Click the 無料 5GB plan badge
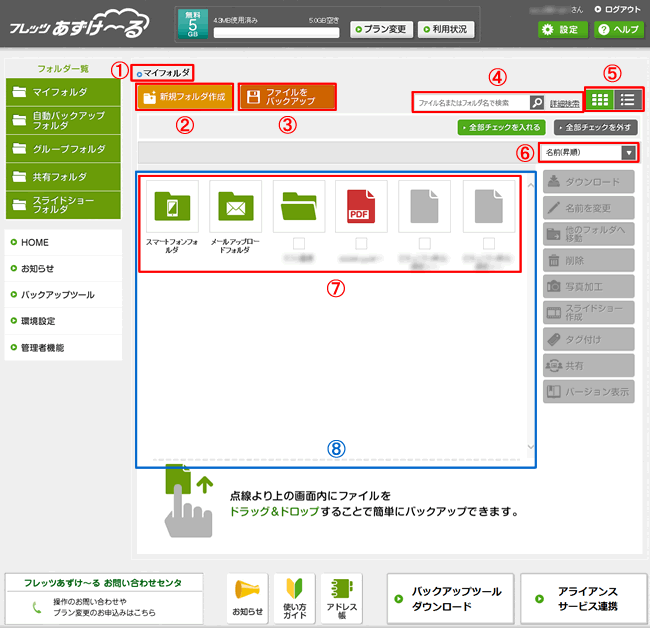The image size is (650, 628). (193, 24)
